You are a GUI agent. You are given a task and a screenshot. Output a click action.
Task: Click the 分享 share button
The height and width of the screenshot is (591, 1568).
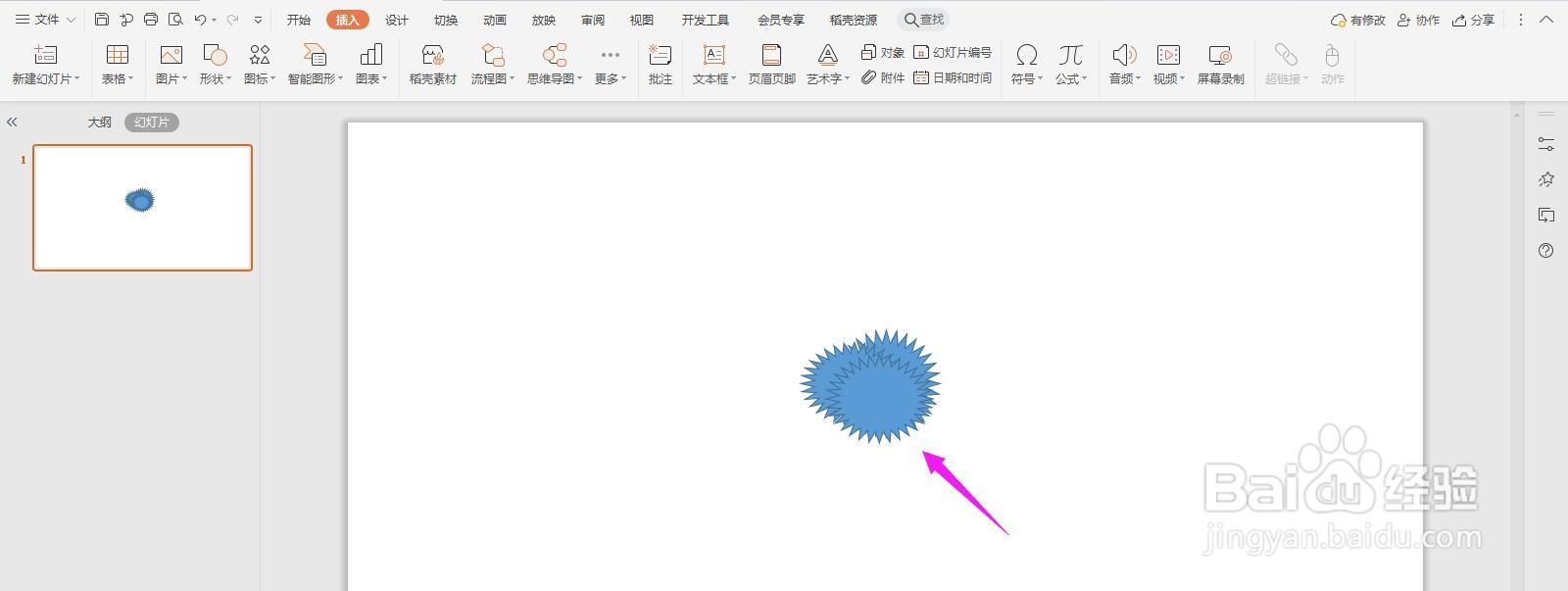coord(1474,20)
